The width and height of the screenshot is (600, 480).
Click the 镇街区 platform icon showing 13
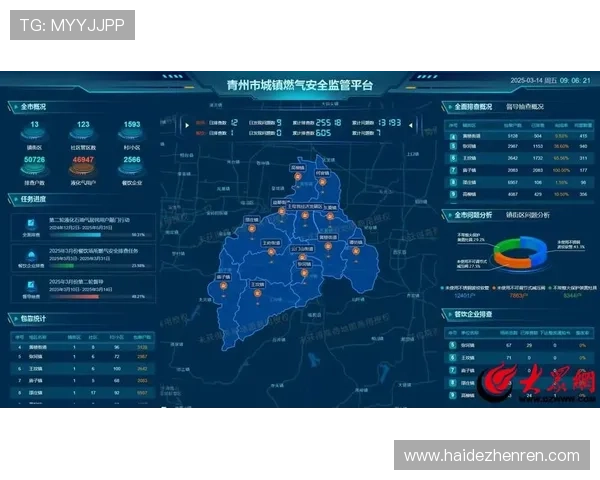tap(34, 134)
